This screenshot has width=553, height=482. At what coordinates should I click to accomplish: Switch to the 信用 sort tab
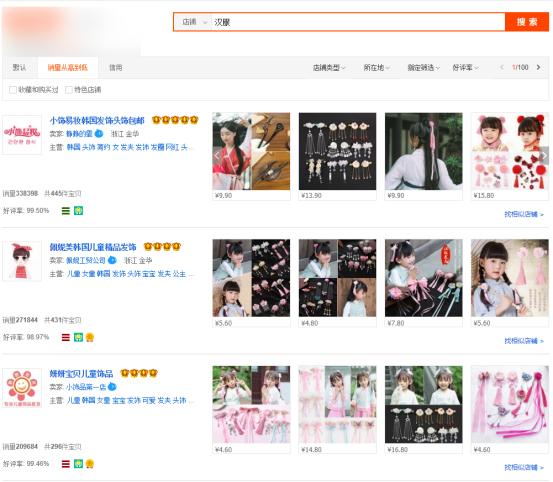click(x=116, y=67)
